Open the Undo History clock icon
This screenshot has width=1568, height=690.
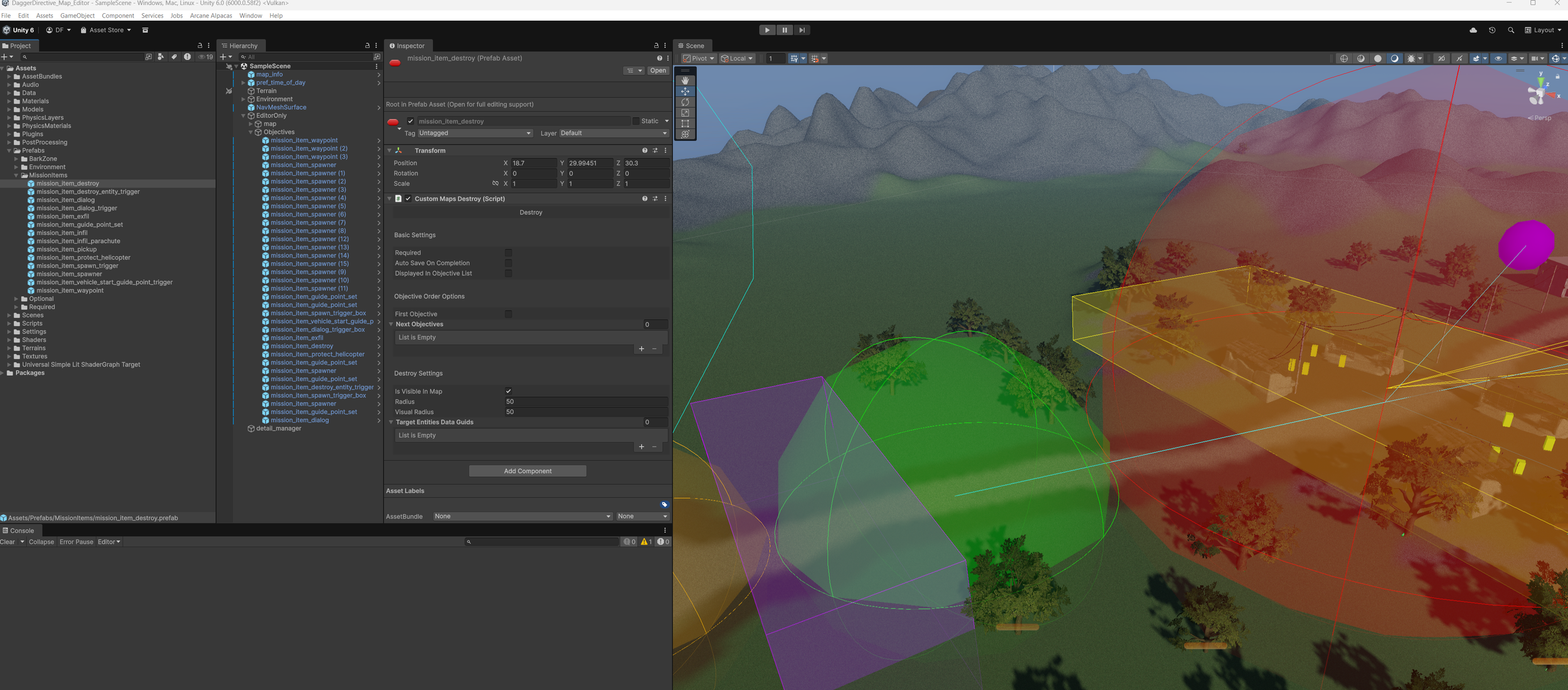tap(1492, 30)
